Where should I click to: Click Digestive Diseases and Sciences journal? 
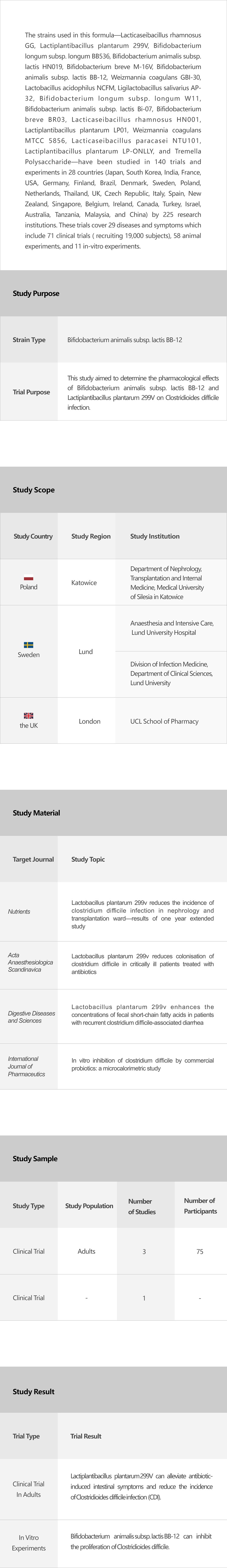coord(31,1016)
